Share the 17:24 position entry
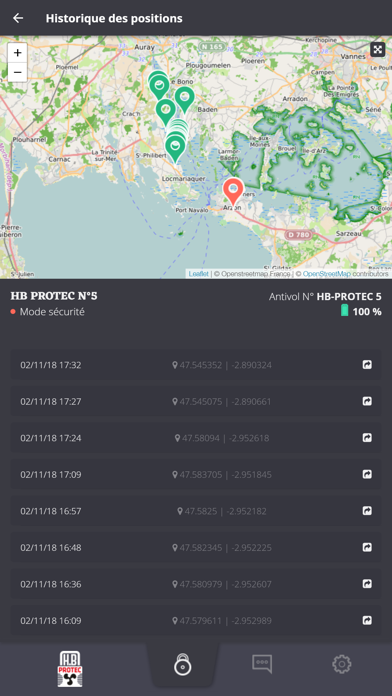The image size is (392, 696). point(367,438)
